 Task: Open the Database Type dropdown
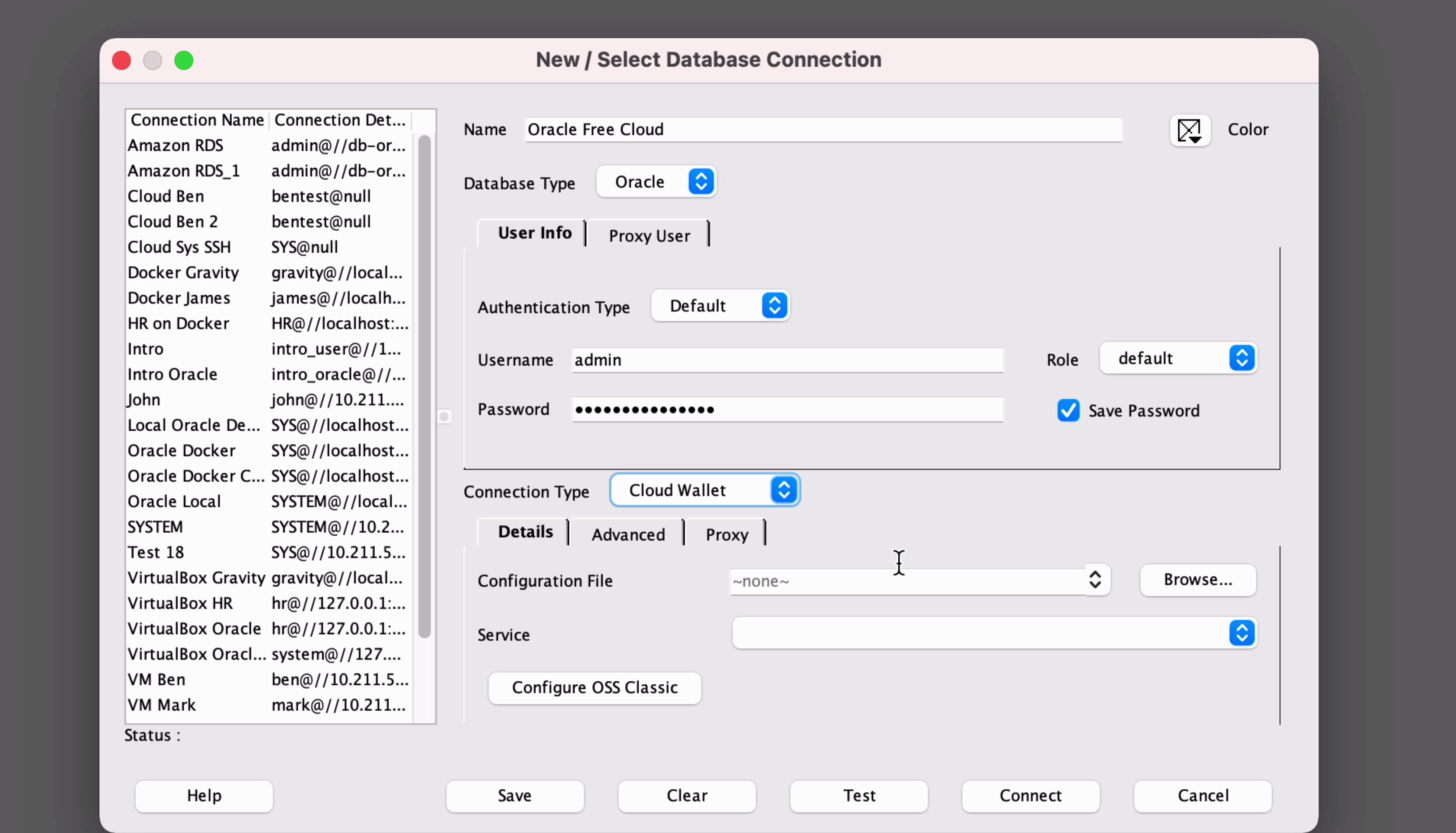tap(656, 182)
